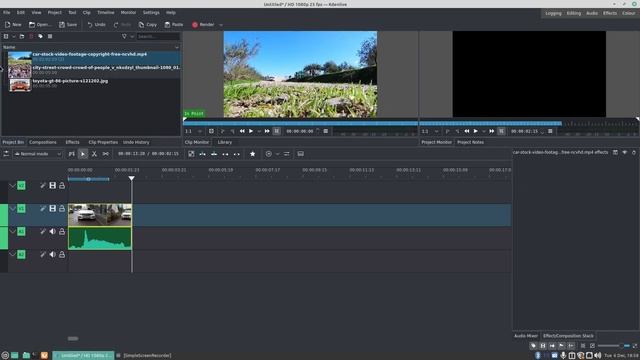640x360 pixels.
Task: Open the Normal mode edit dropdown
Action: [x=38, y=154]
